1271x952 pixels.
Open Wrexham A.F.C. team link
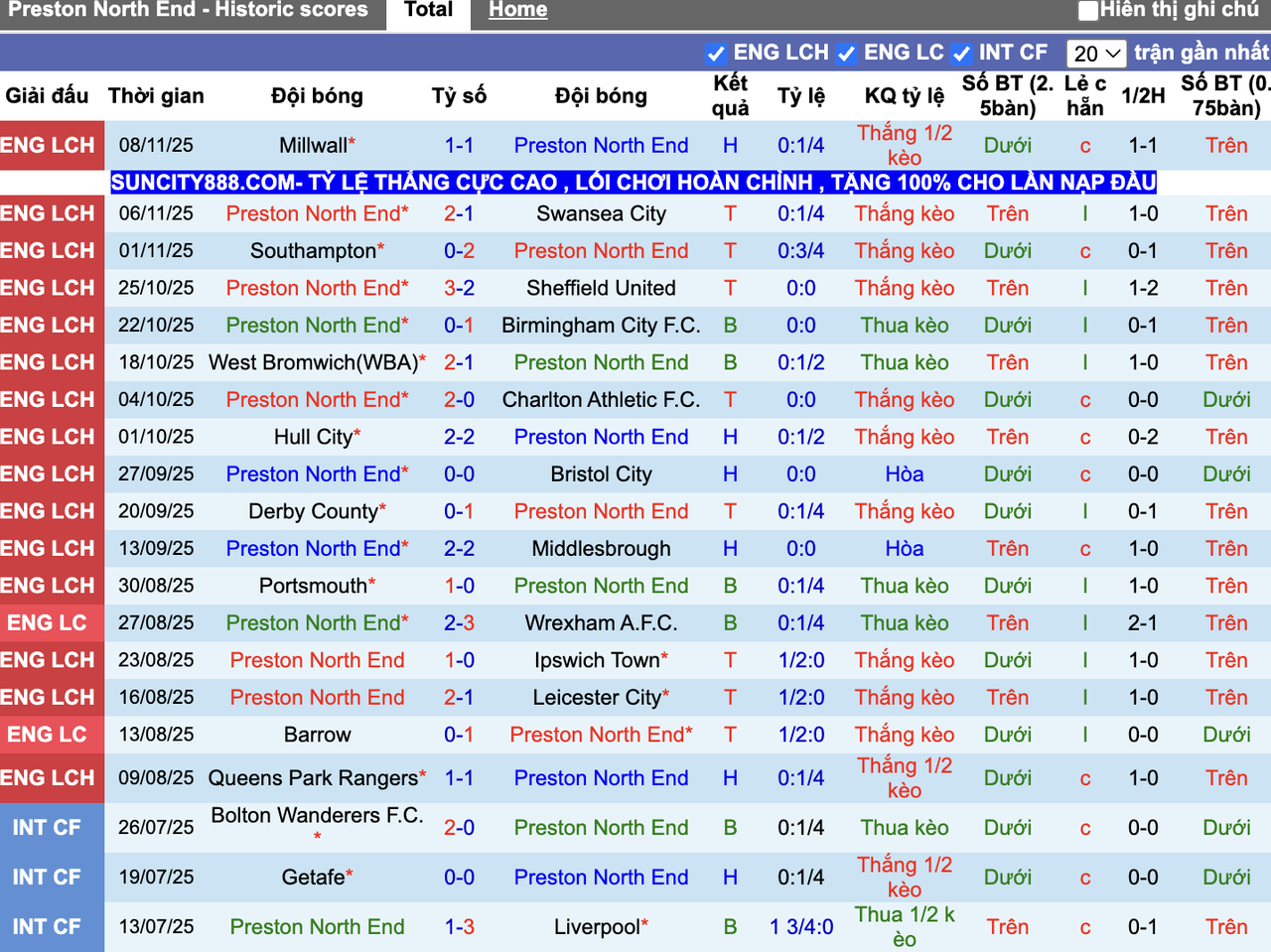click(601, 623)
